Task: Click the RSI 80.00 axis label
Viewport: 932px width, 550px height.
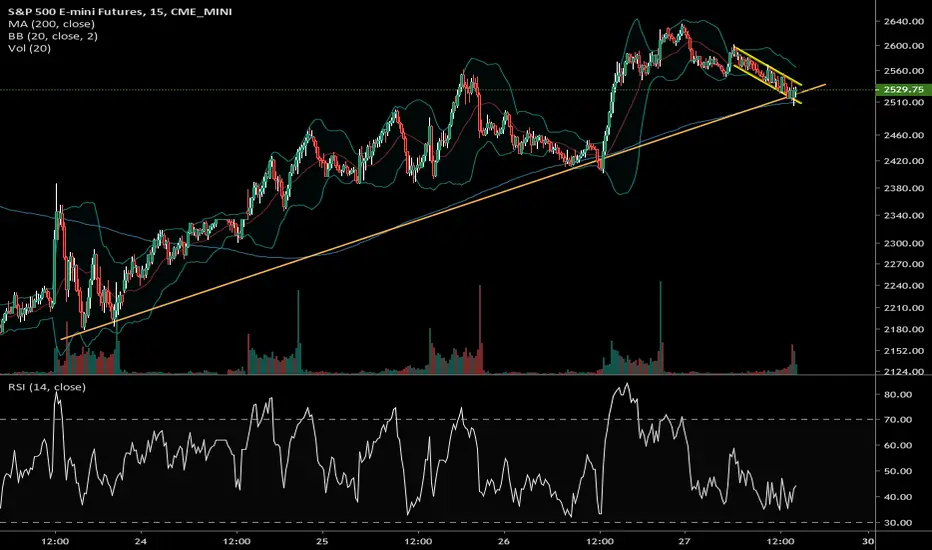Action: click(x=898, y=394)
